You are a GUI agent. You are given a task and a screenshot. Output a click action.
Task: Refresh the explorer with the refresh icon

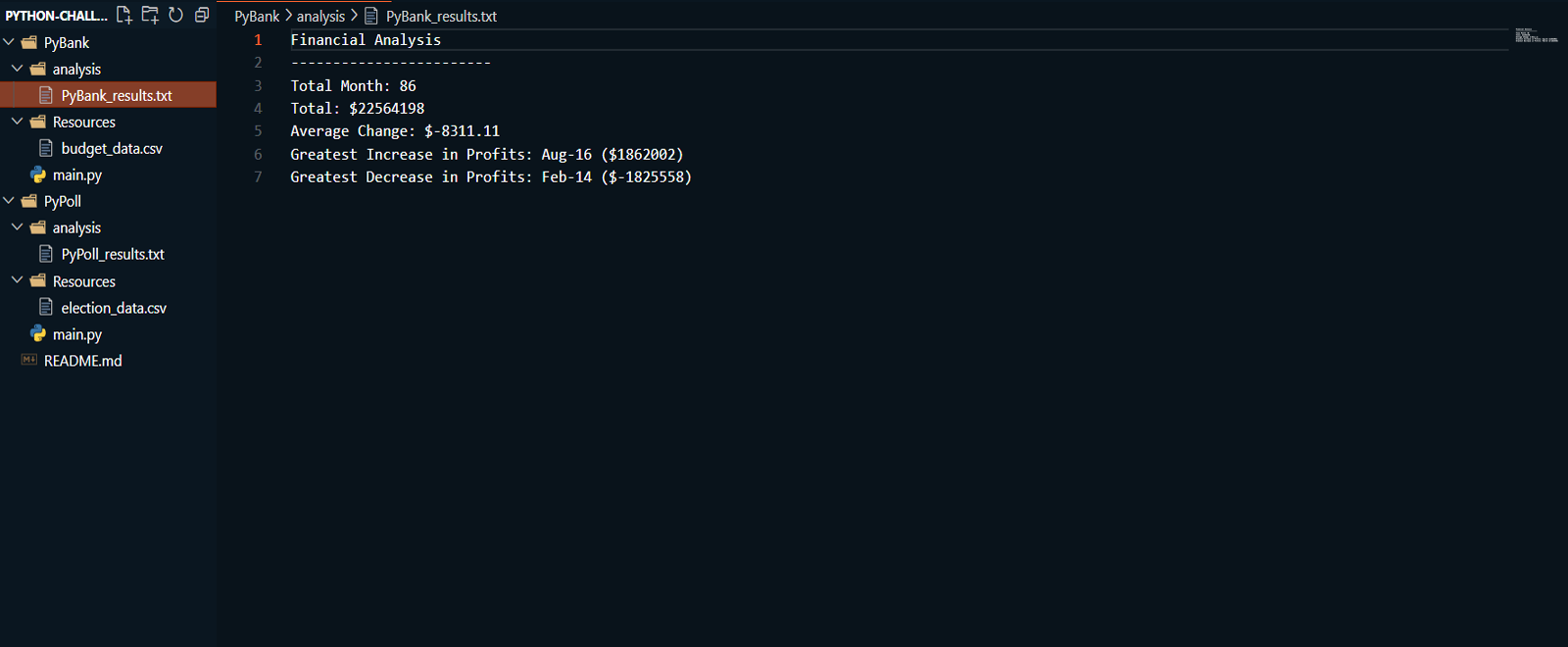tap(175, 15)
